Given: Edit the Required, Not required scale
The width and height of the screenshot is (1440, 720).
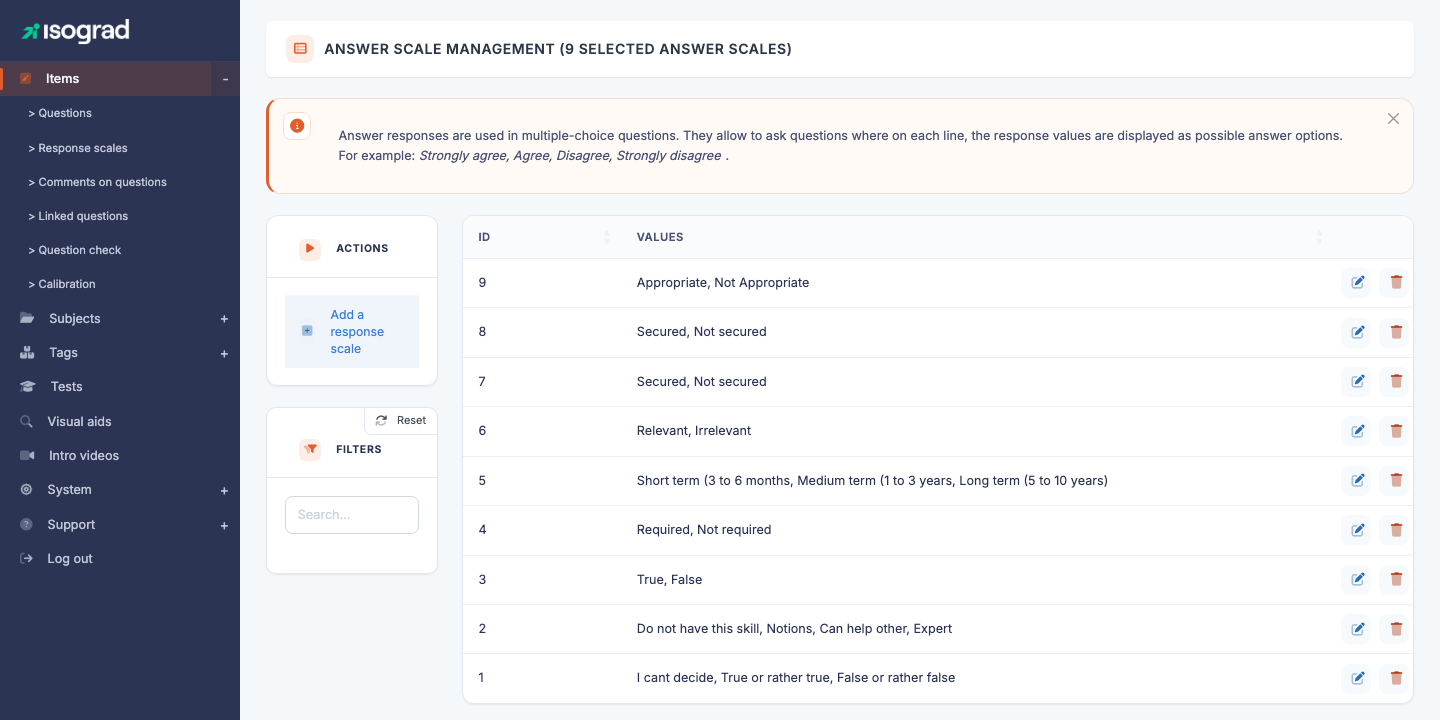Looking at the screenshot, I should (x=1357, y=530).
